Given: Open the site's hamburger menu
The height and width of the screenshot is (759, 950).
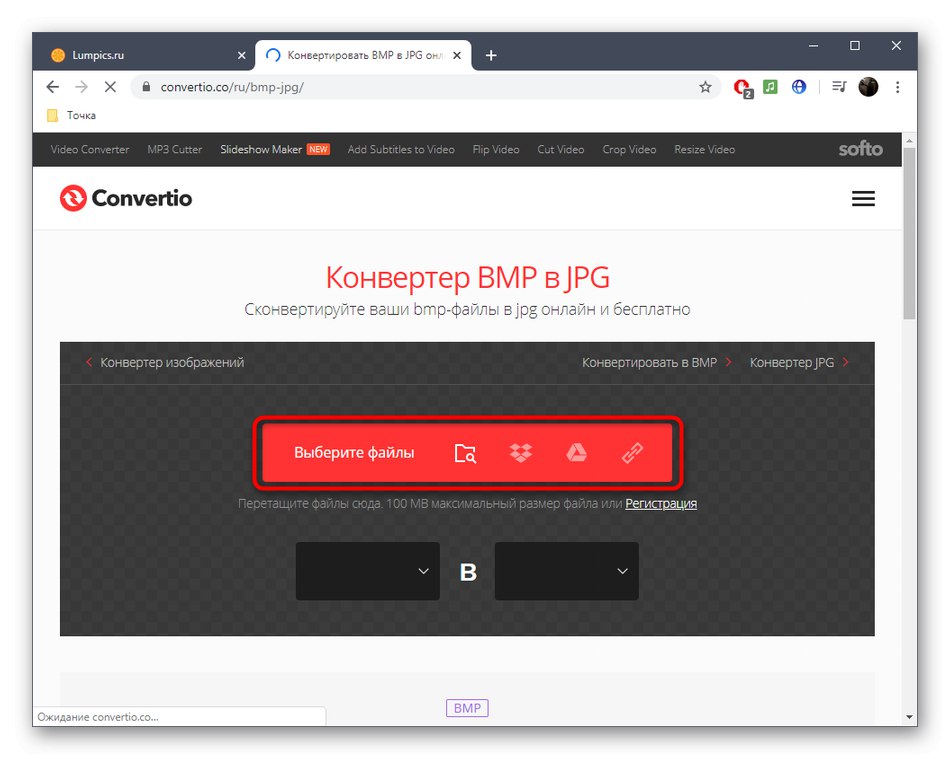Looking at the screenshot, I should 863,198.
